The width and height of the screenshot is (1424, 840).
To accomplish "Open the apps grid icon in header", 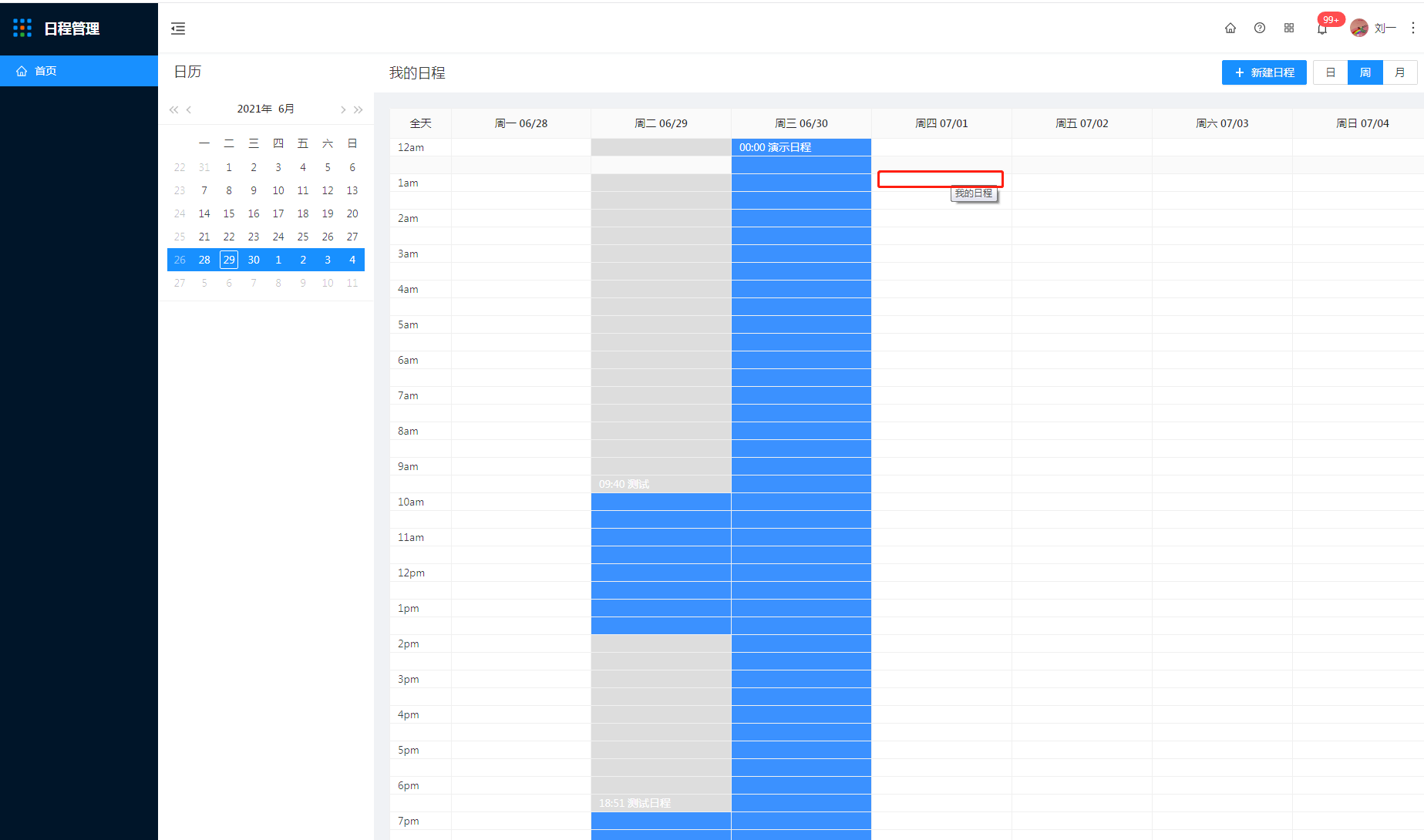I will [x=1289, y=28].
